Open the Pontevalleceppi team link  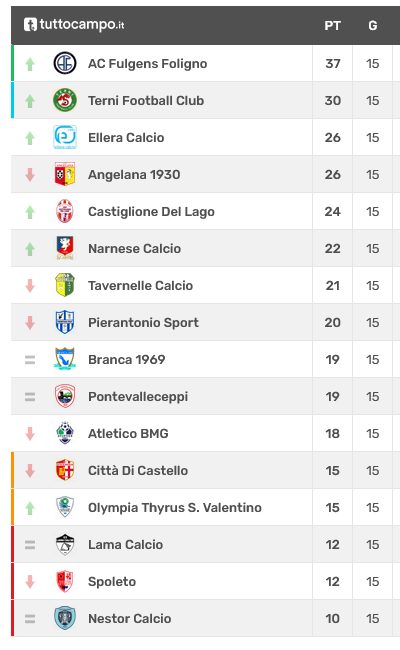coord(138,396)
